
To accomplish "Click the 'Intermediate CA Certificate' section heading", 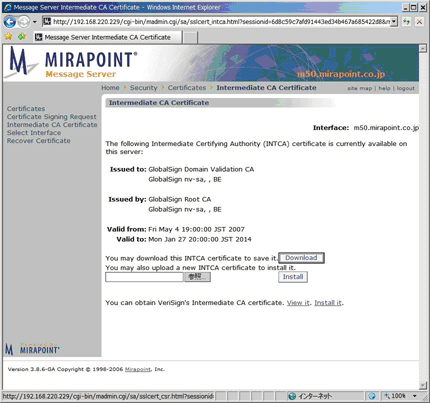I will [x=159, y=103].
